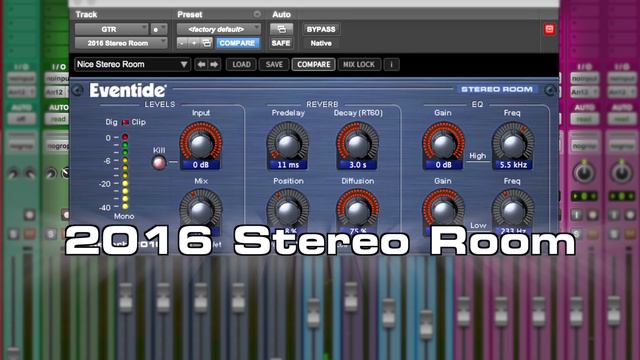Open the plugin settings librarian icon

coord(207,43)
